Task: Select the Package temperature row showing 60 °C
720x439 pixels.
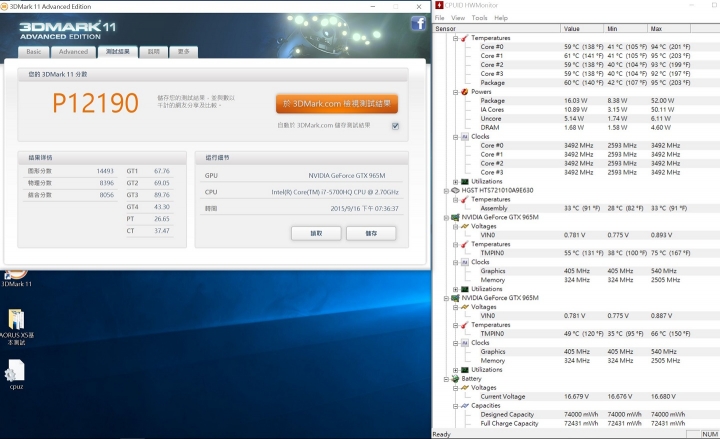Action: point(585,83)
